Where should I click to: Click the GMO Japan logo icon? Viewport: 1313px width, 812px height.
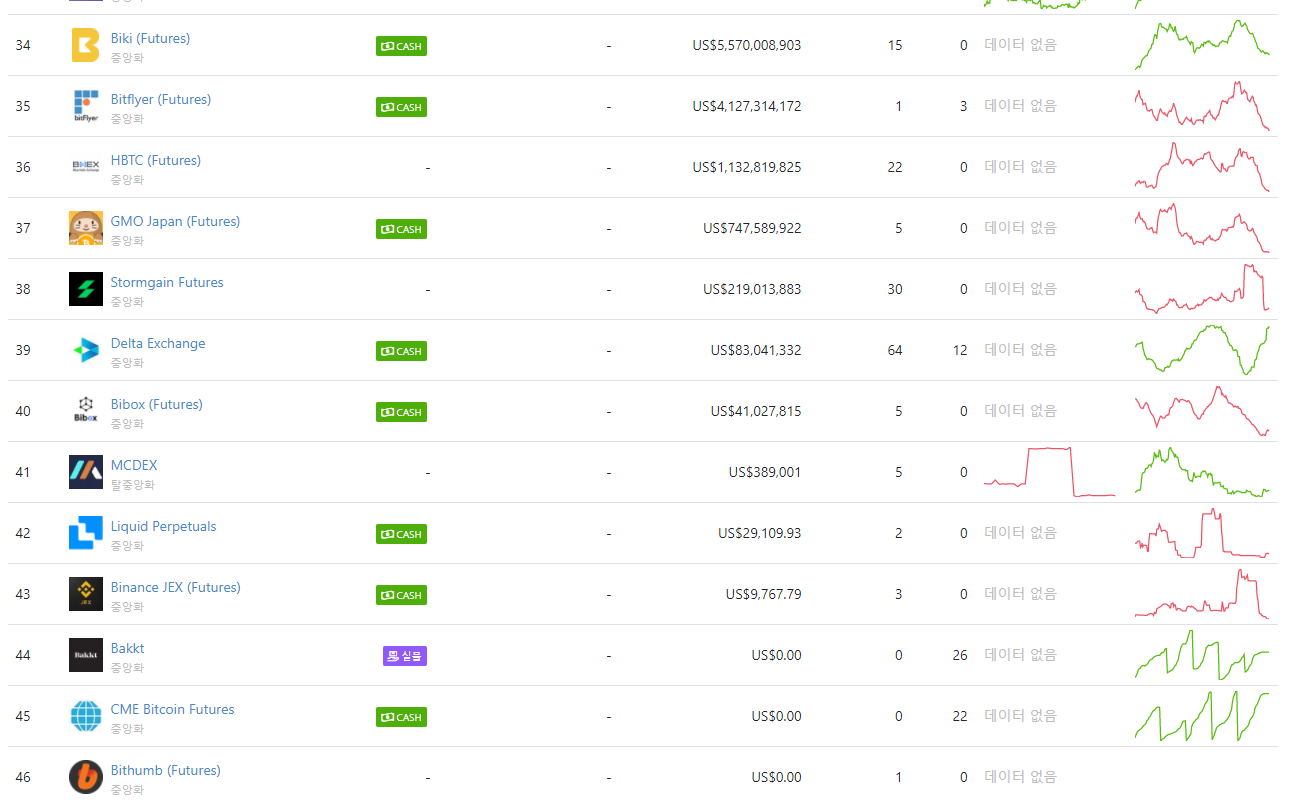86,228
